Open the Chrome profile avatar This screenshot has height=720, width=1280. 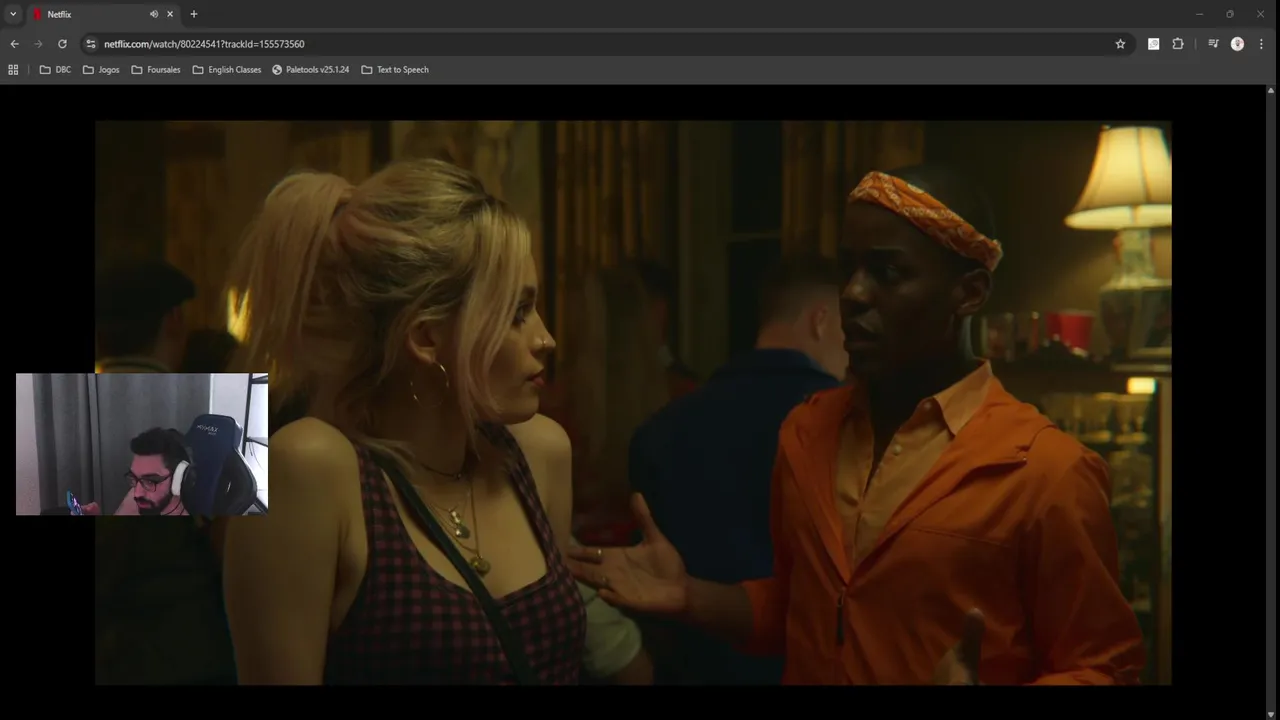1237,44
